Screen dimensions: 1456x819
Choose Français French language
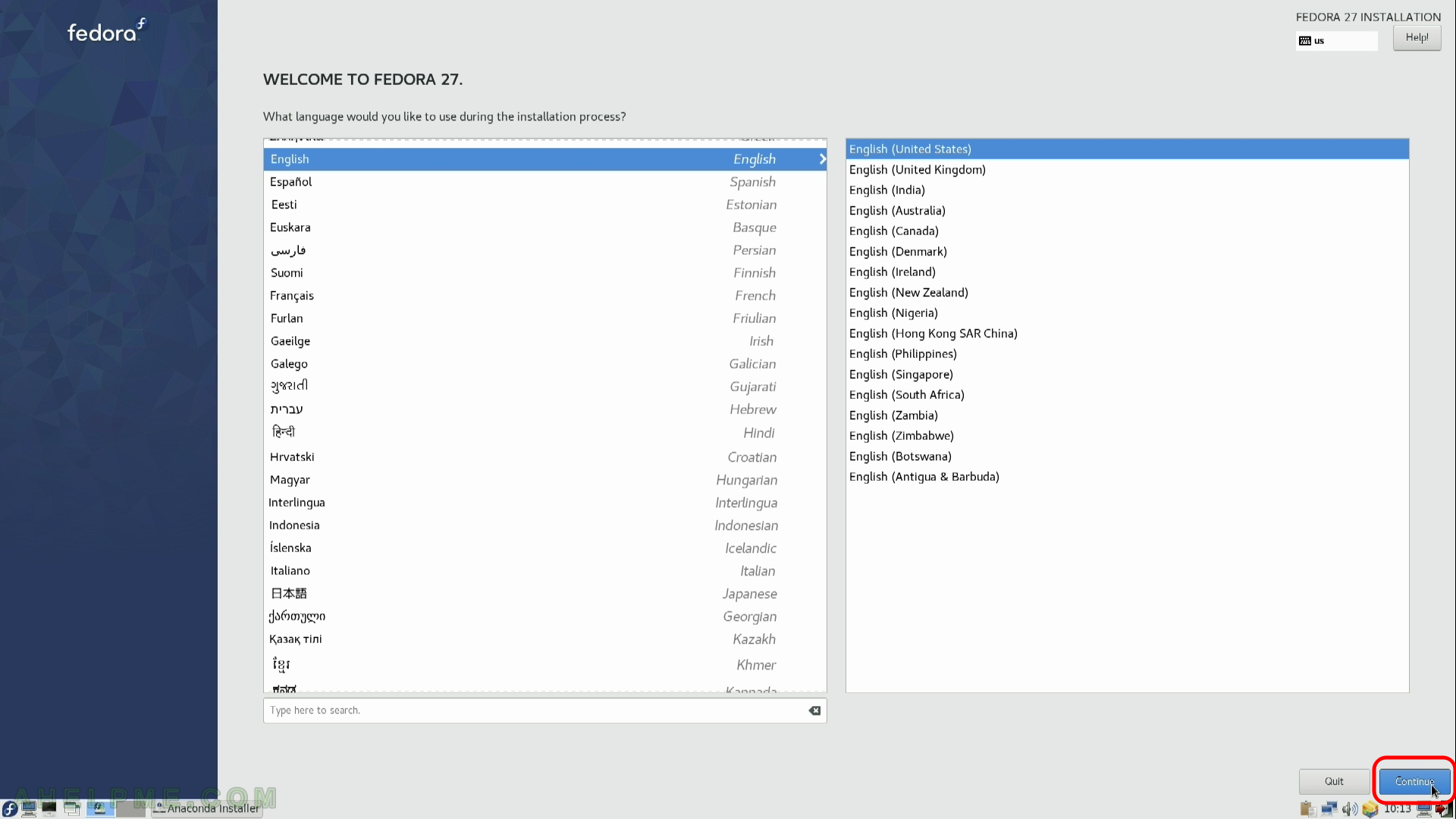click(544, 296)
